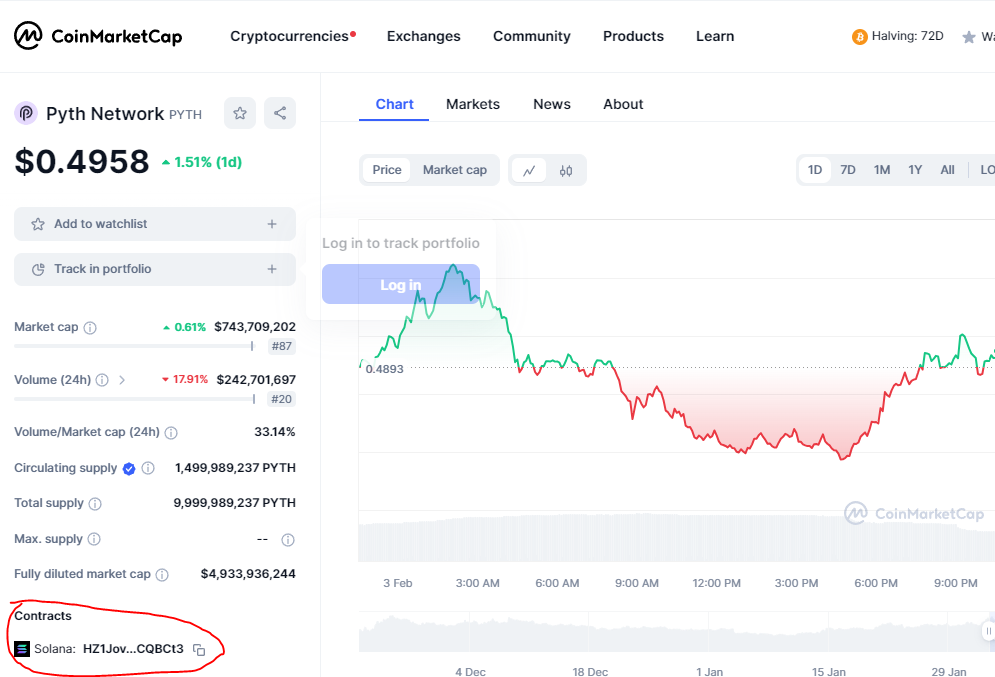Image resolution: width=995 pixels, height=677 pixels.
Task: Click Solana address HZ1Jov...CQBCt3
Action: (x=133, y=649)
